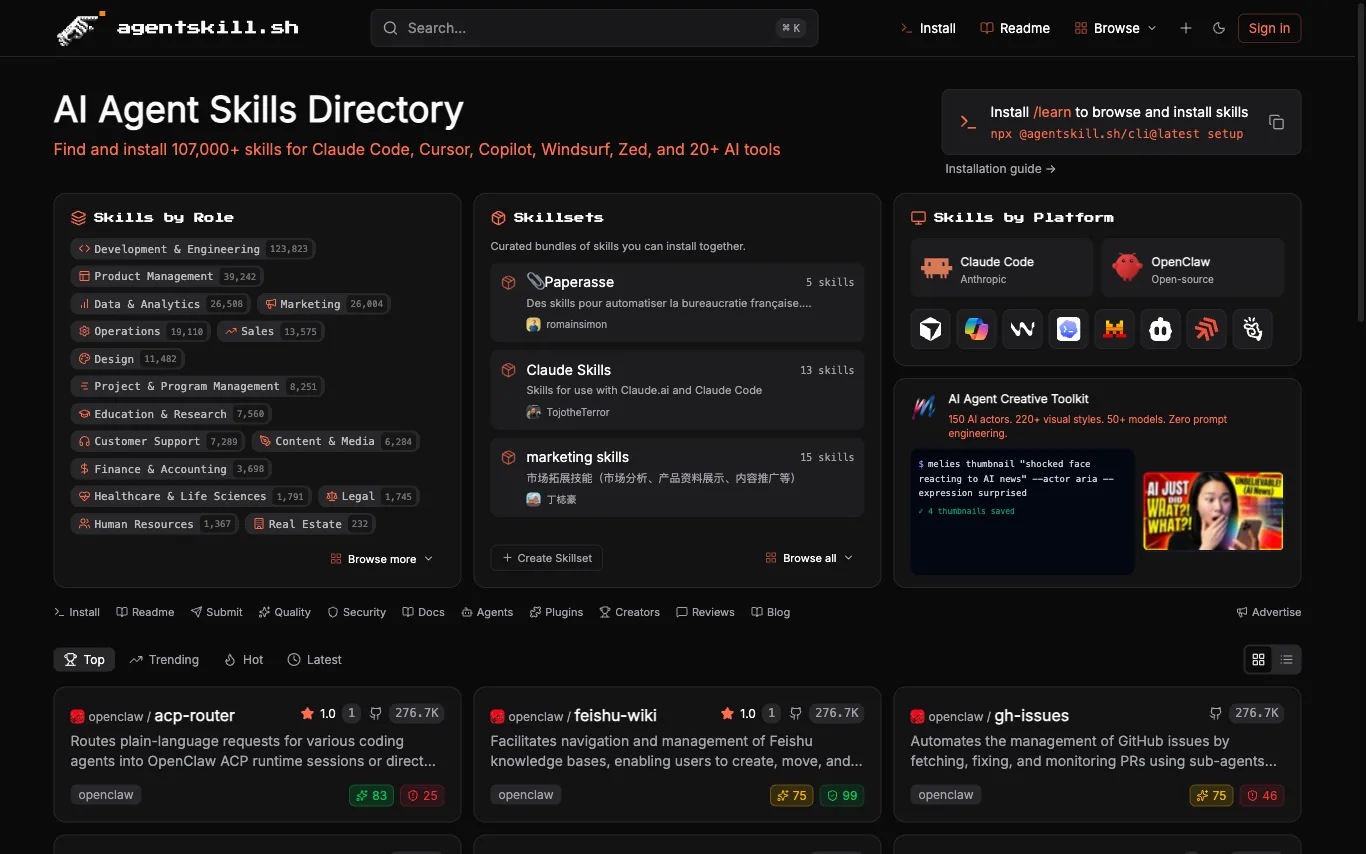Click the Sign in button

(1269, 28)
